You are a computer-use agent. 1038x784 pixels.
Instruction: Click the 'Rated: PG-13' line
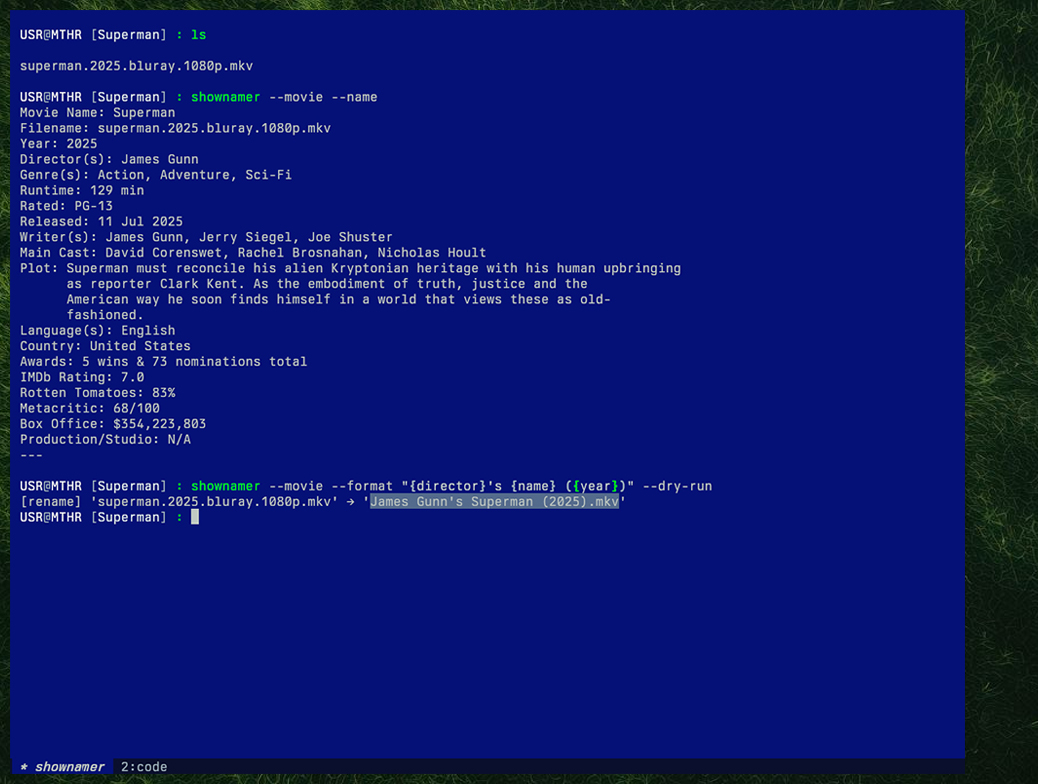(x=66, y=206)
